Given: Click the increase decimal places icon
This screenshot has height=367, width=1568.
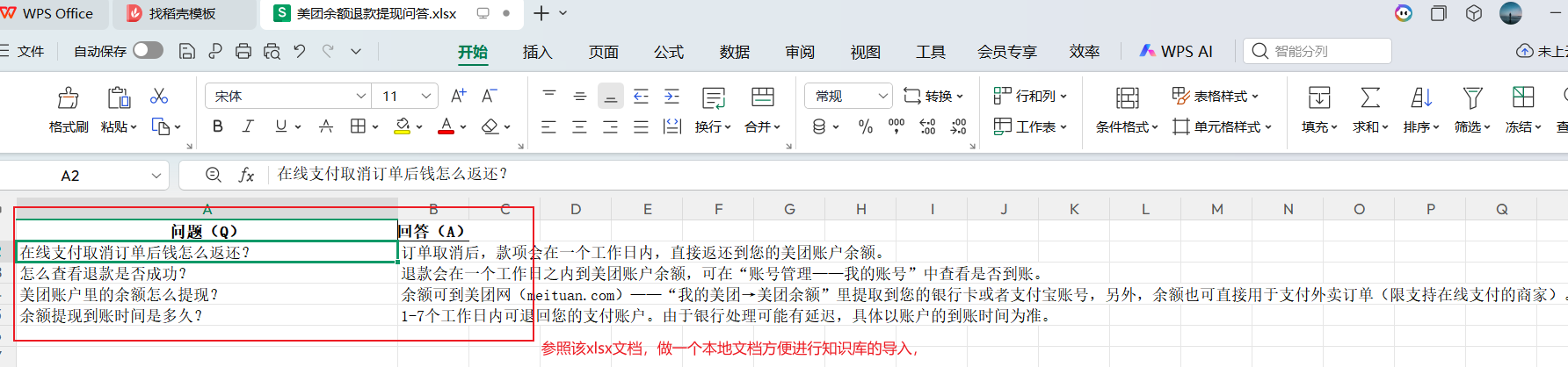Looking at the screenshot, I should click(x=927, y=126).
